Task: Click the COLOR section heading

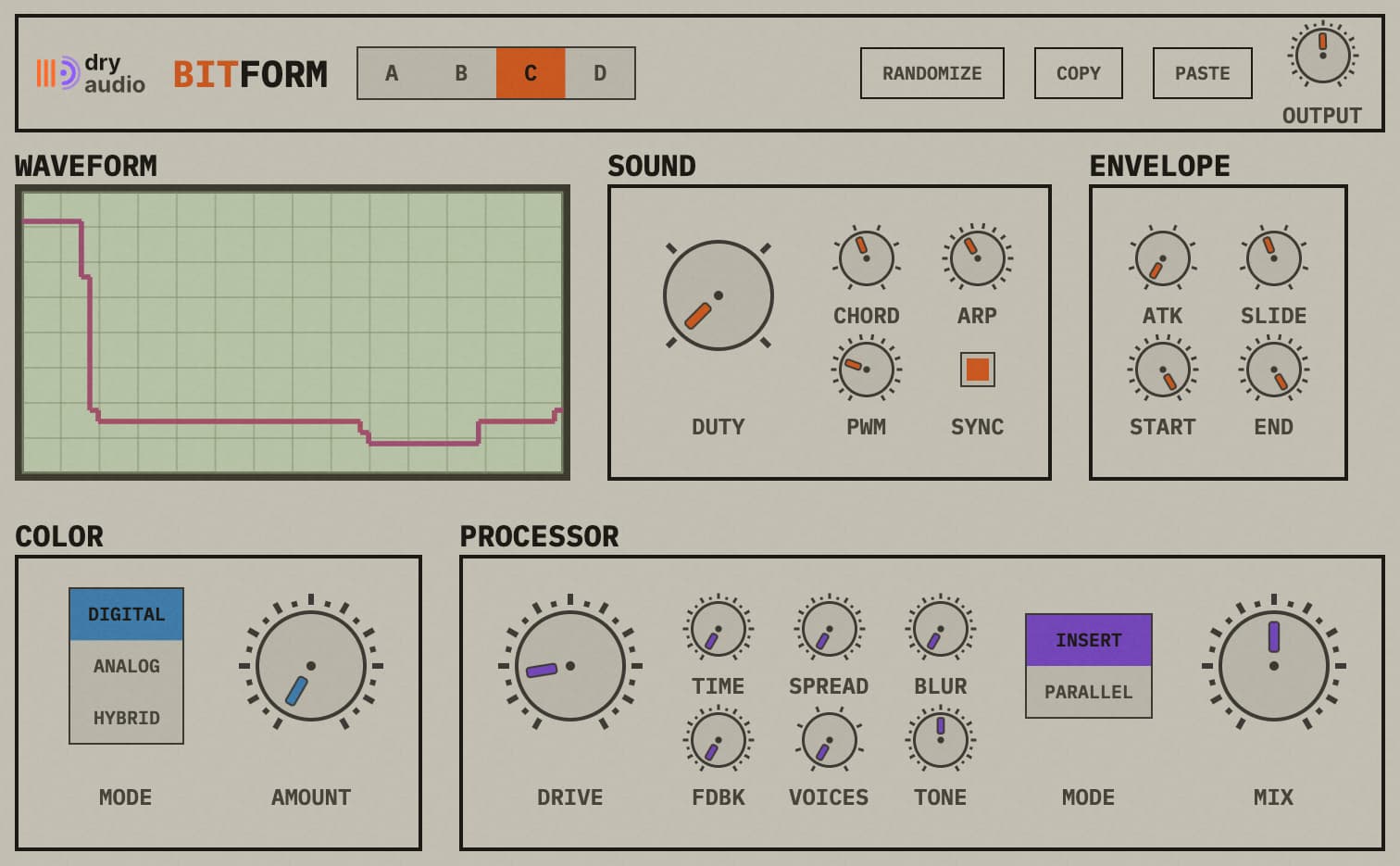Action: coord(59,536)
